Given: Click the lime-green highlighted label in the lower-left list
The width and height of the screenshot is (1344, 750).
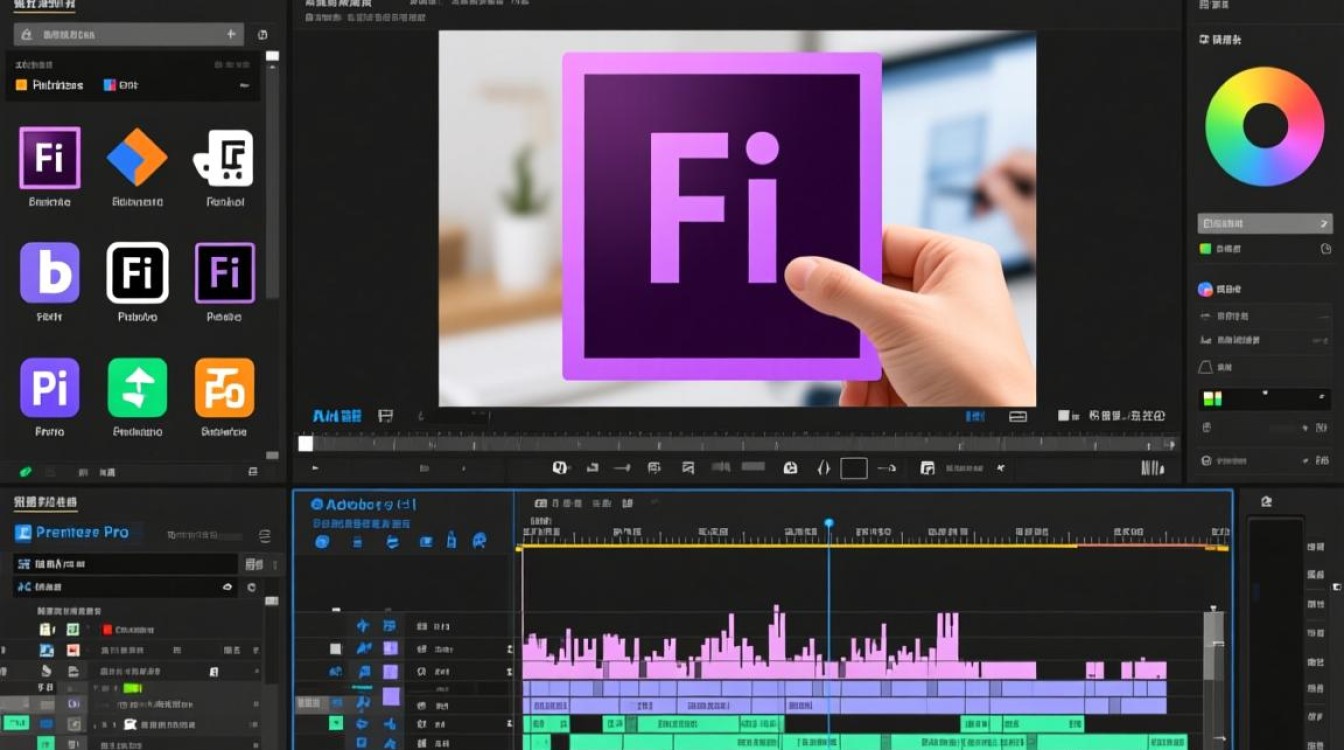Looking at the screenshot, I should tap(133, 688).
